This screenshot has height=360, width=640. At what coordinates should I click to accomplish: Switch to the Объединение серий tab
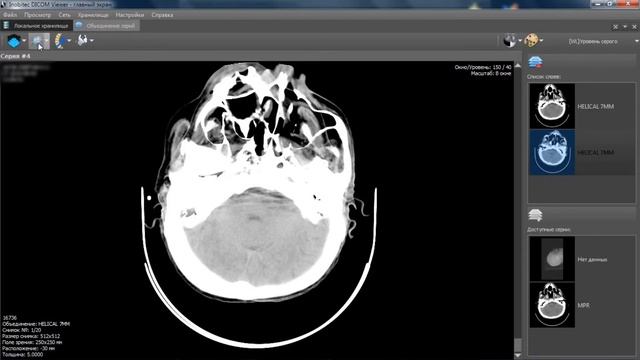pos(107,25)
